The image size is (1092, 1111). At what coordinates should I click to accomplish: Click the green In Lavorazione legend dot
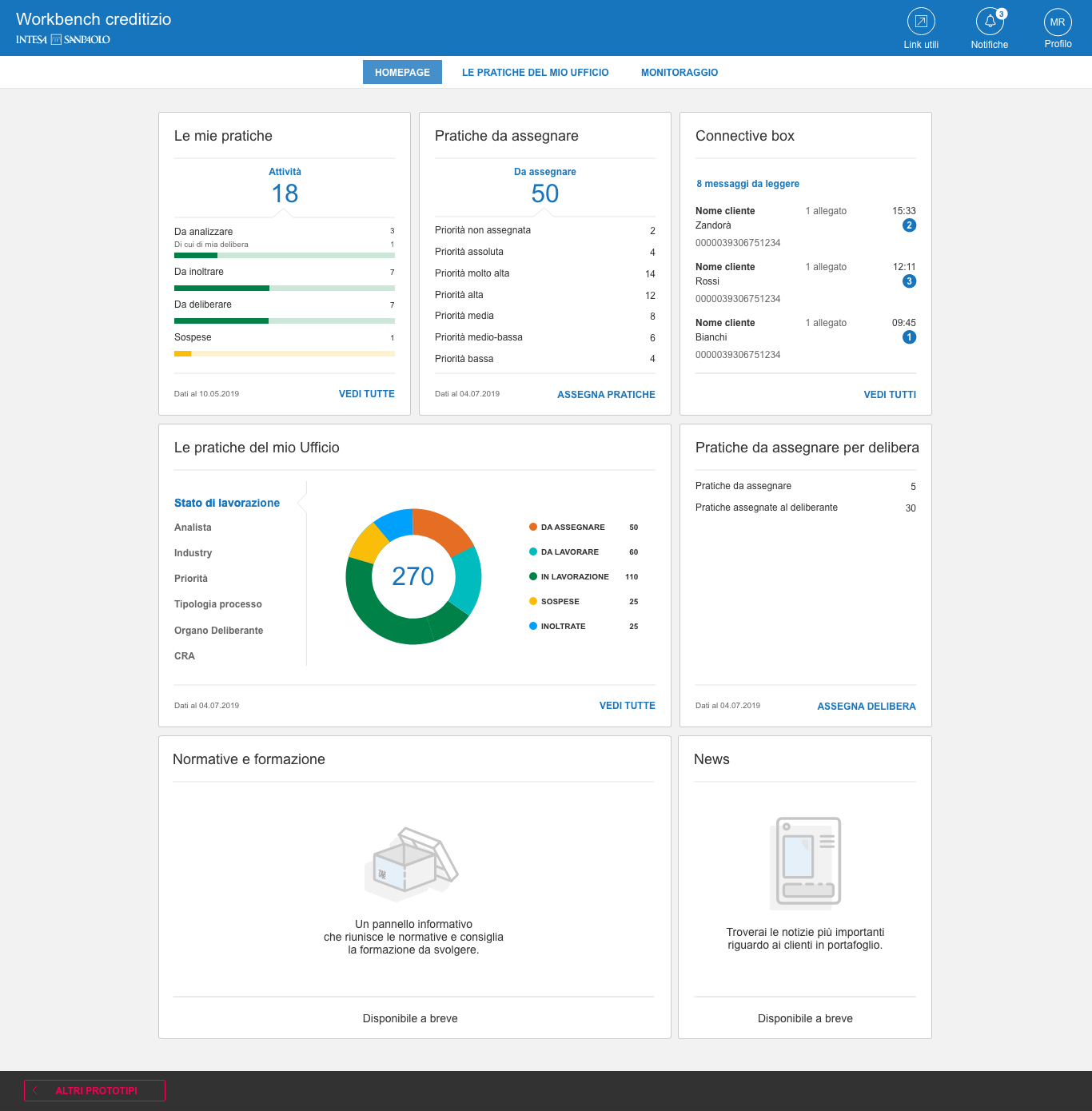pyautogui.click(x=533, y=576)
